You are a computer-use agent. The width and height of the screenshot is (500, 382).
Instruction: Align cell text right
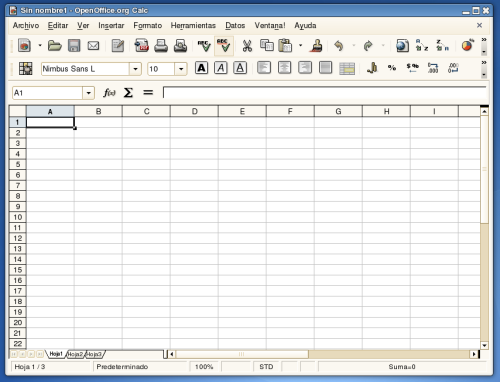coord(305,68)
